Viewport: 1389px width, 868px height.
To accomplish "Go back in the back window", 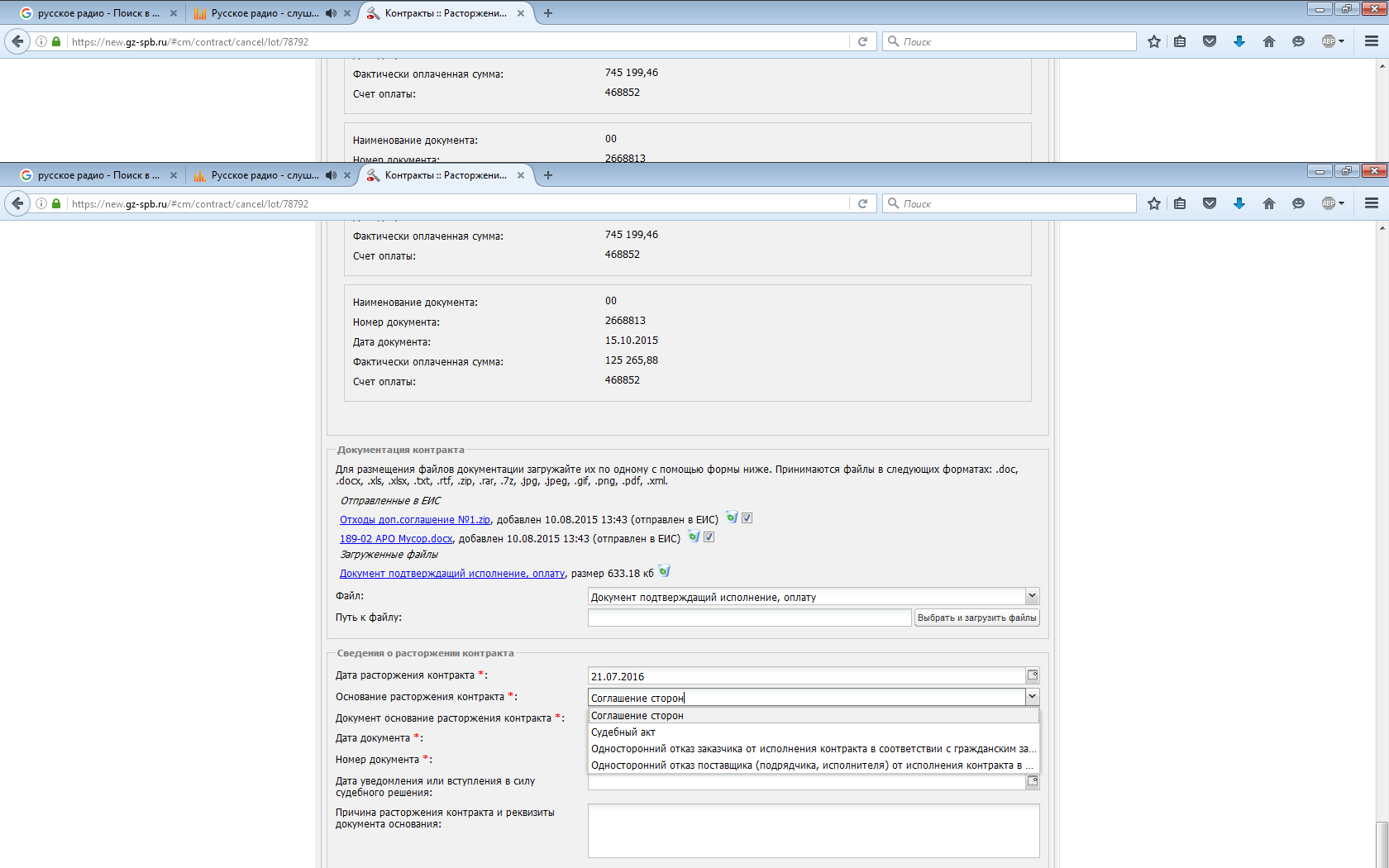I will 17,41.
